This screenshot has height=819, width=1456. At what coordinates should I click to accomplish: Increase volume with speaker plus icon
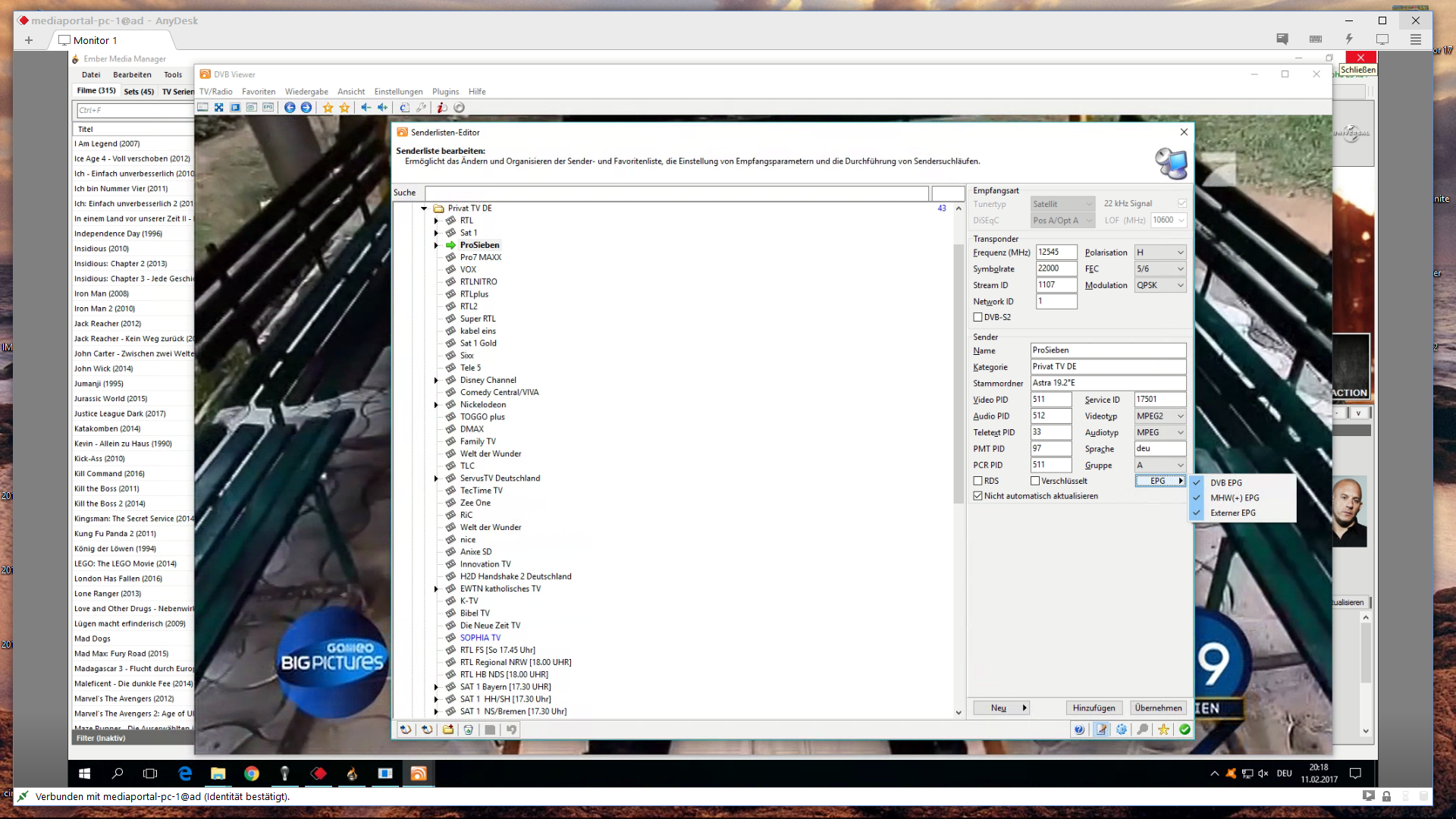383,108
